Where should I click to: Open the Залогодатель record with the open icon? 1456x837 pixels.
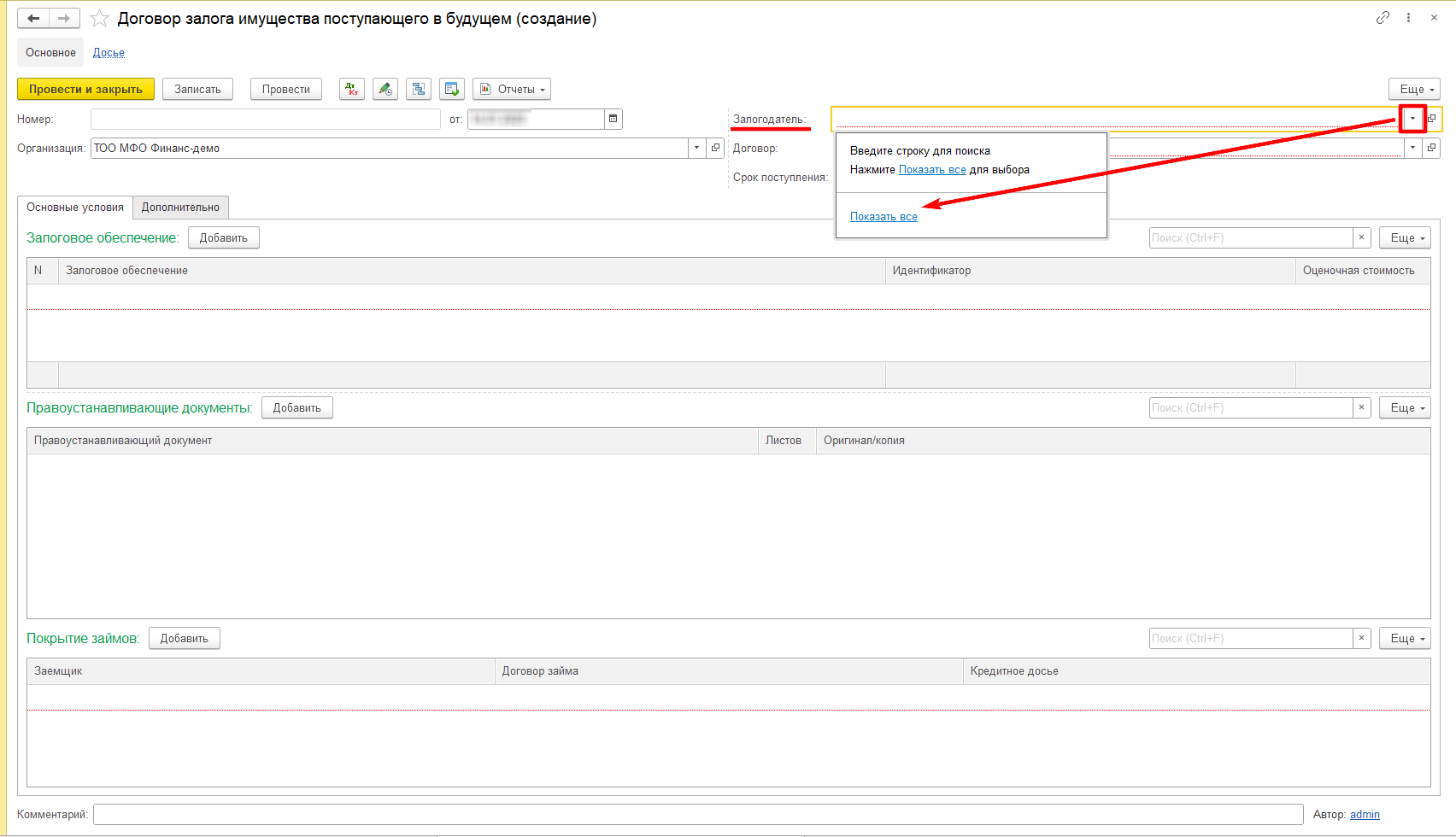coord(1432,119)
